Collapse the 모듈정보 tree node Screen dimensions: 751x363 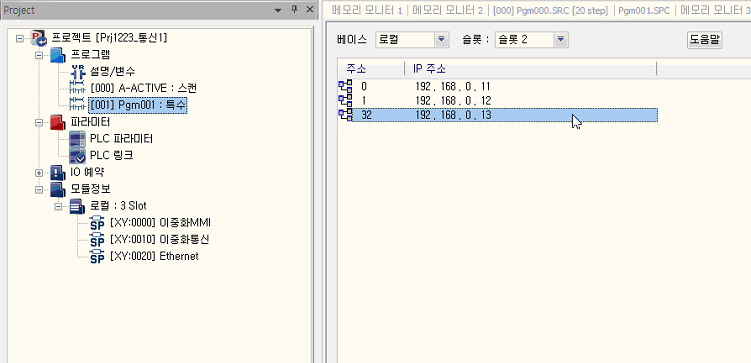pyautogui.click(x=39, y=189)
